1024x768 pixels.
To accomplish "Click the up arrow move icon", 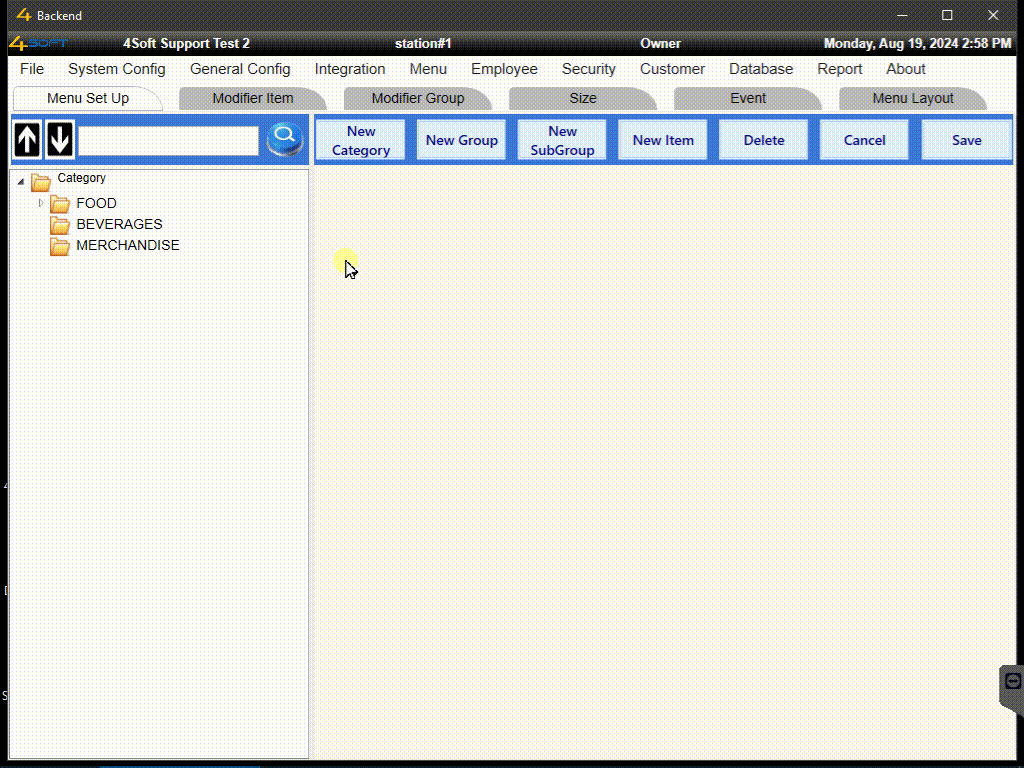I will tap(27, 140).
